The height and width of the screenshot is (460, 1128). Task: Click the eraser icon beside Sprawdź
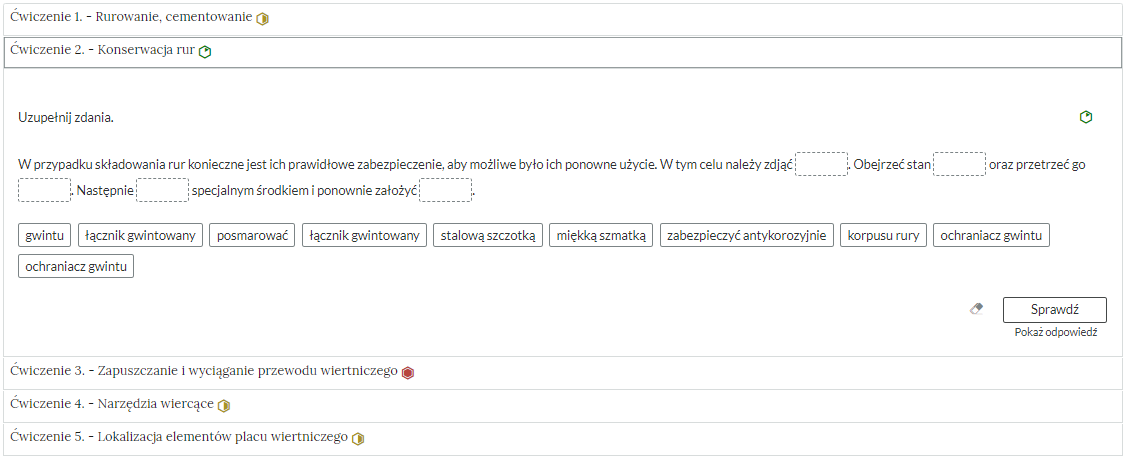(x=977, y=310)
